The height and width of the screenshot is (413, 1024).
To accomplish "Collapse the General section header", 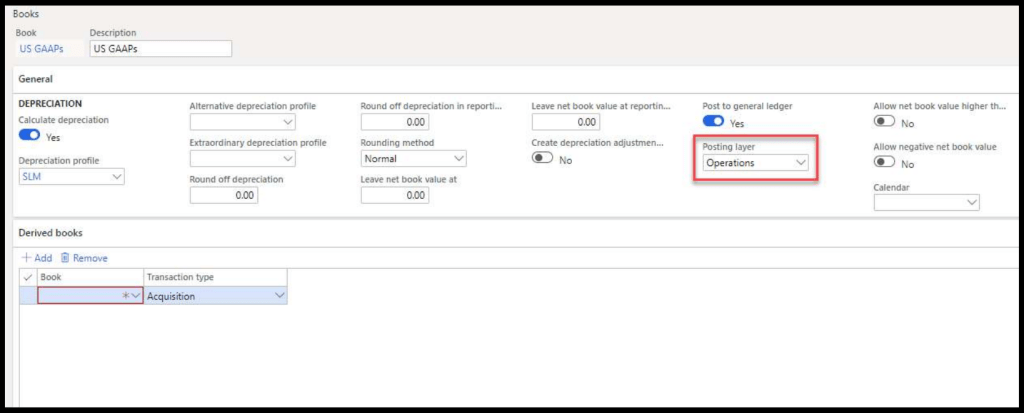I will click(x=35, y=78).
